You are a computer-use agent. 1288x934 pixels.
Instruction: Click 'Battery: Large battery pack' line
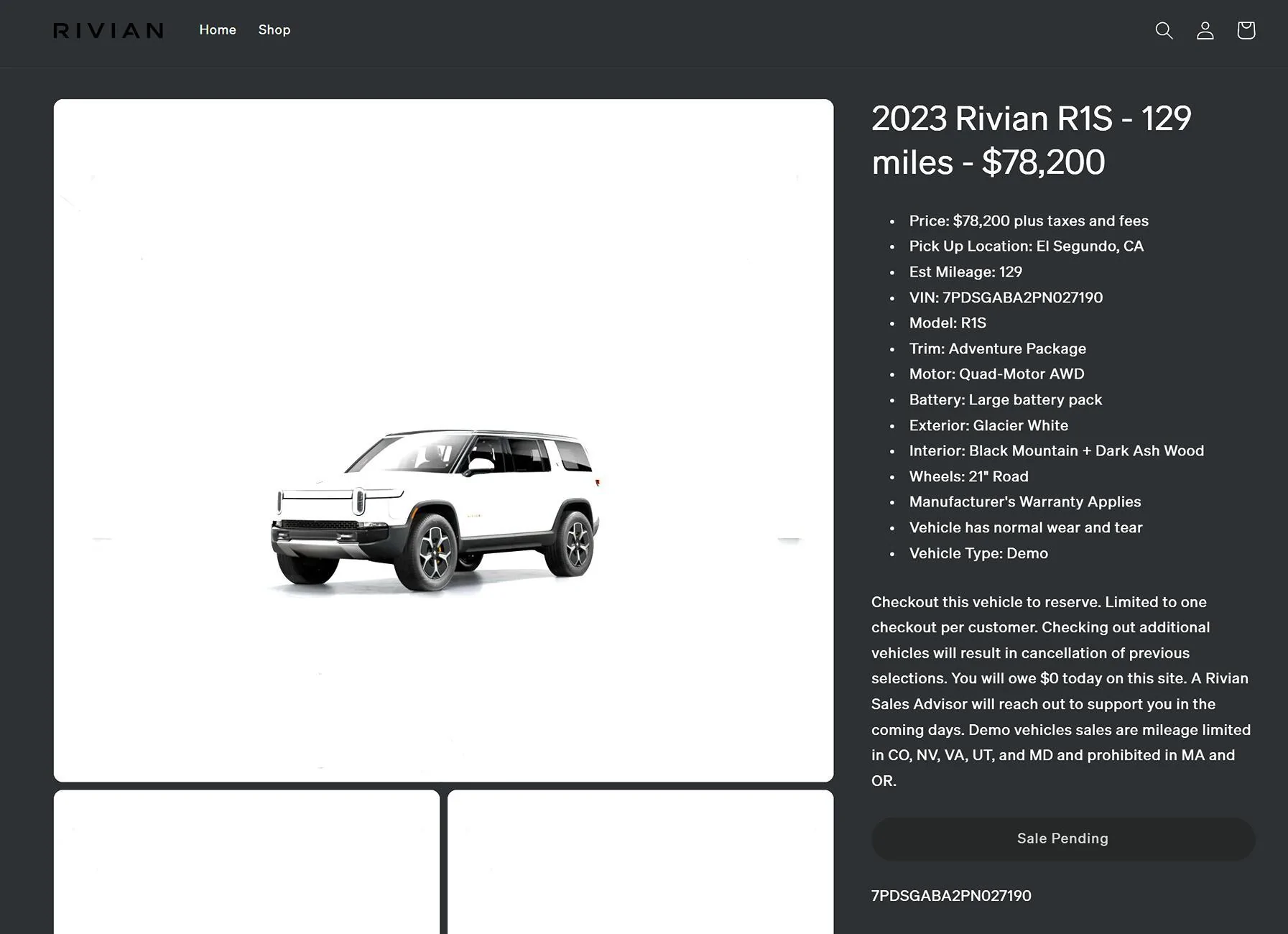click(x=1005, y=399)
